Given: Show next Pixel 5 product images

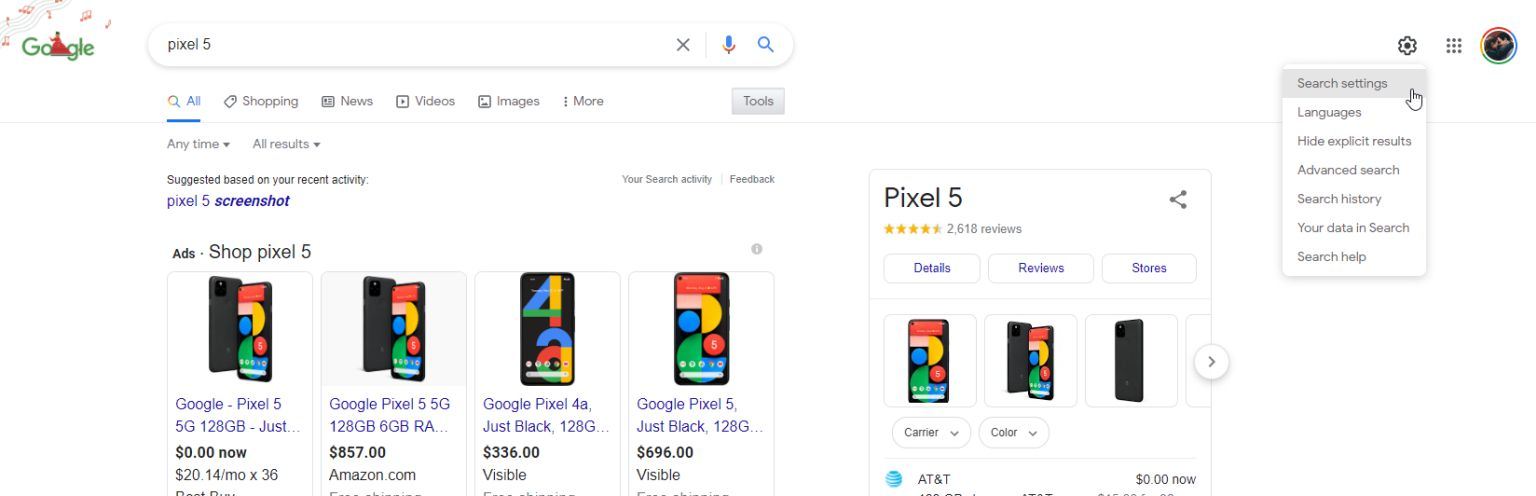Looking at the screenshot, I should point(1211,362).
